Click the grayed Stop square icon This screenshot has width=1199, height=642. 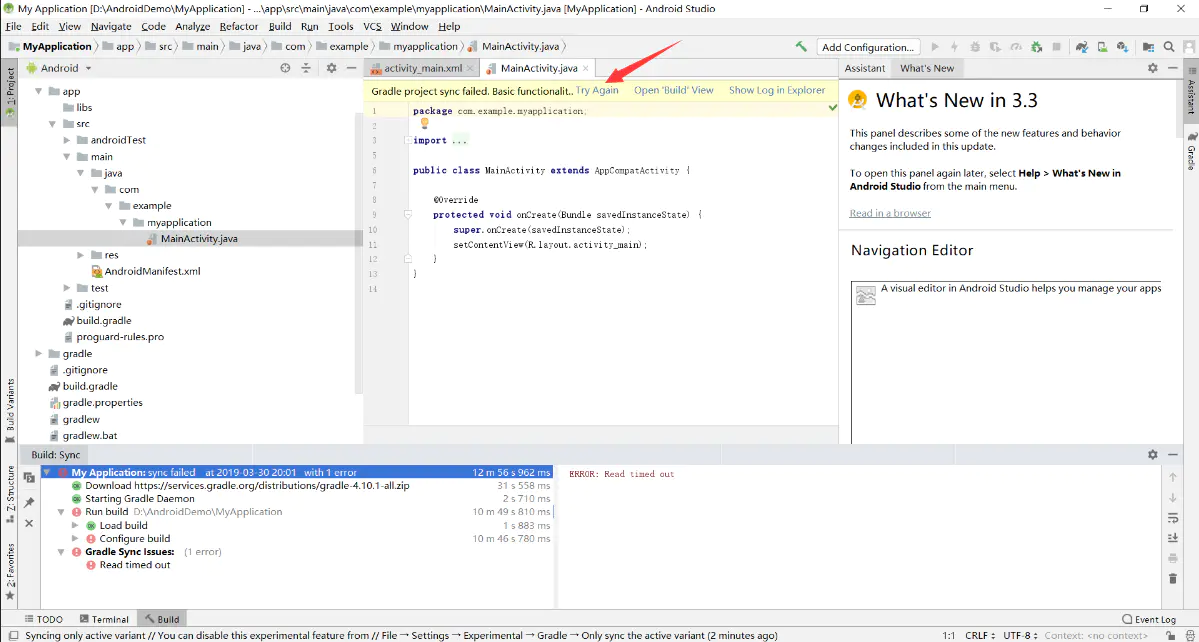[1057, 47]
